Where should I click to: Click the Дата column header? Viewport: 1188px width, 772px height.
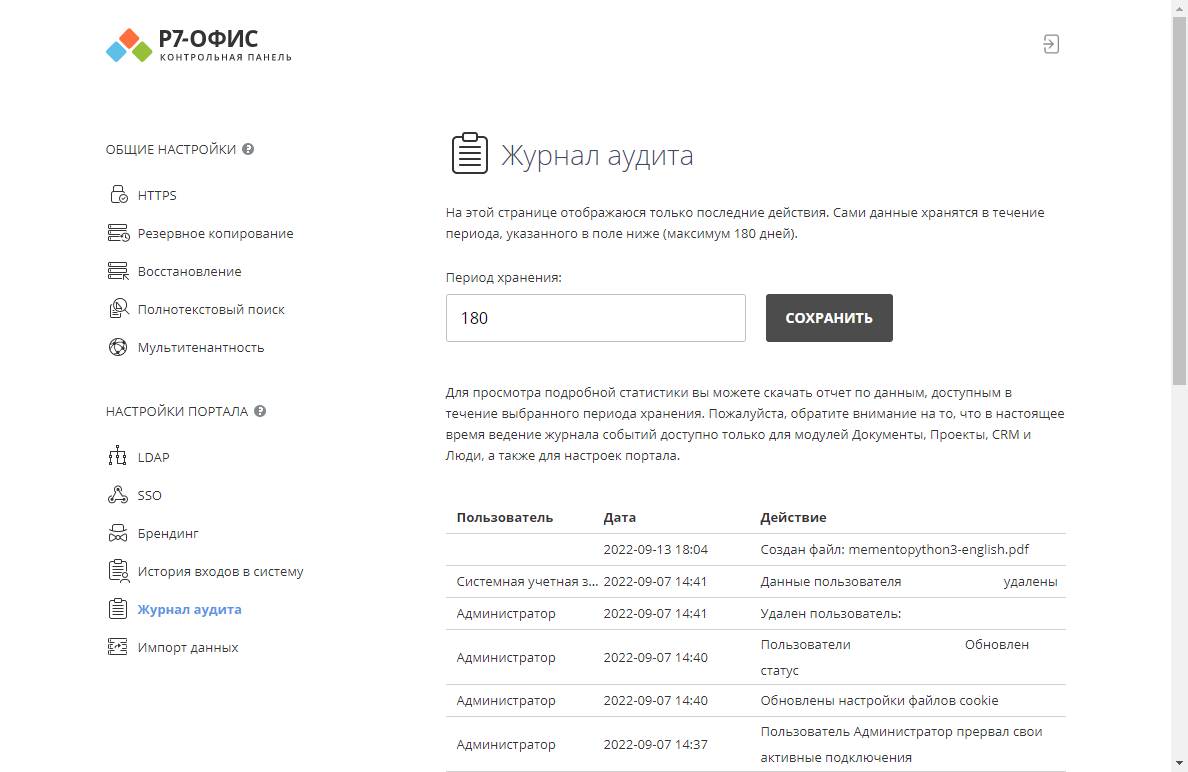[620, 517]
